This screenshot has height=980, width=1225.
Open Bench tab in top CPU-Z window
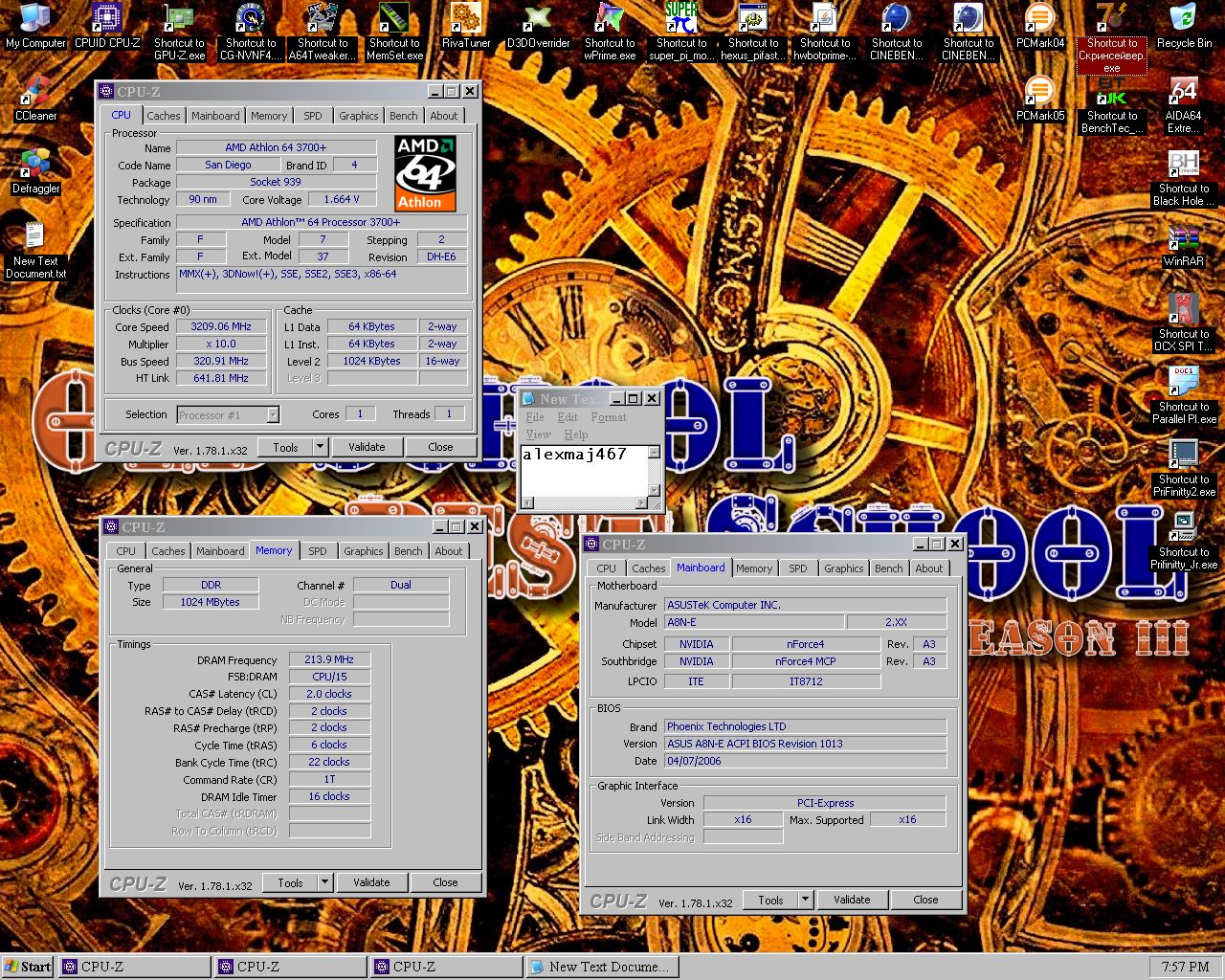(404, 116)
